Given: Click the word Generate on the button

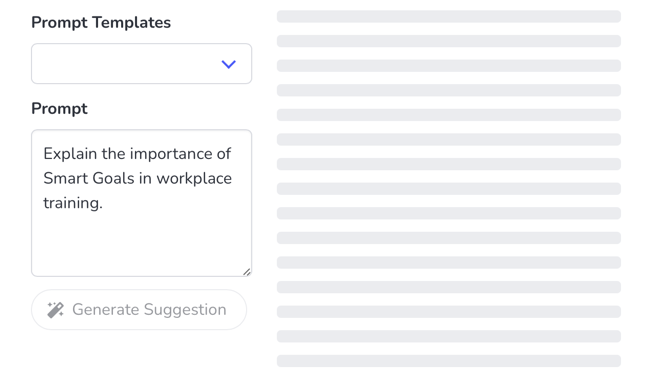Looking at the screenshot, I should pyautogui.click(x=106, y=310).
